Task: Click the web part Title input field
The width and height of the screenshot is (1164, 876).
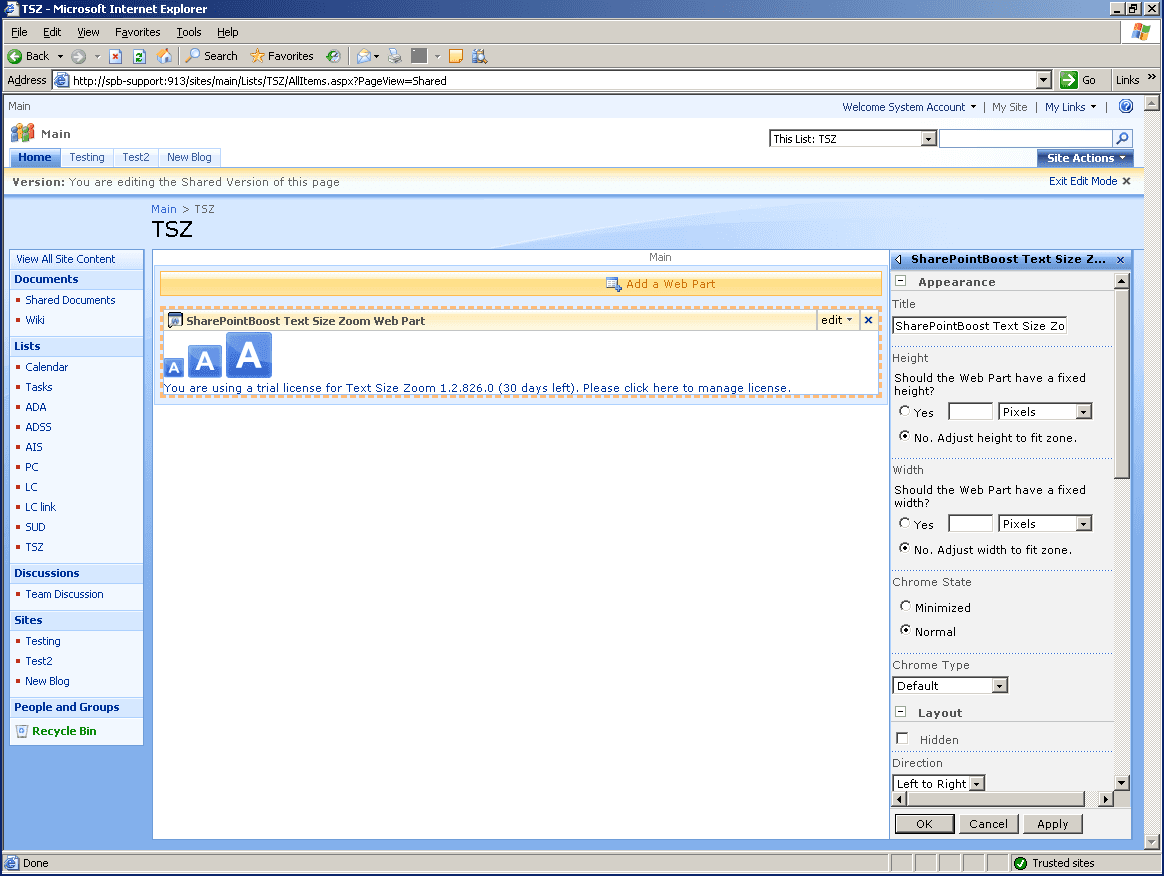Action: [x=979, y=325]
